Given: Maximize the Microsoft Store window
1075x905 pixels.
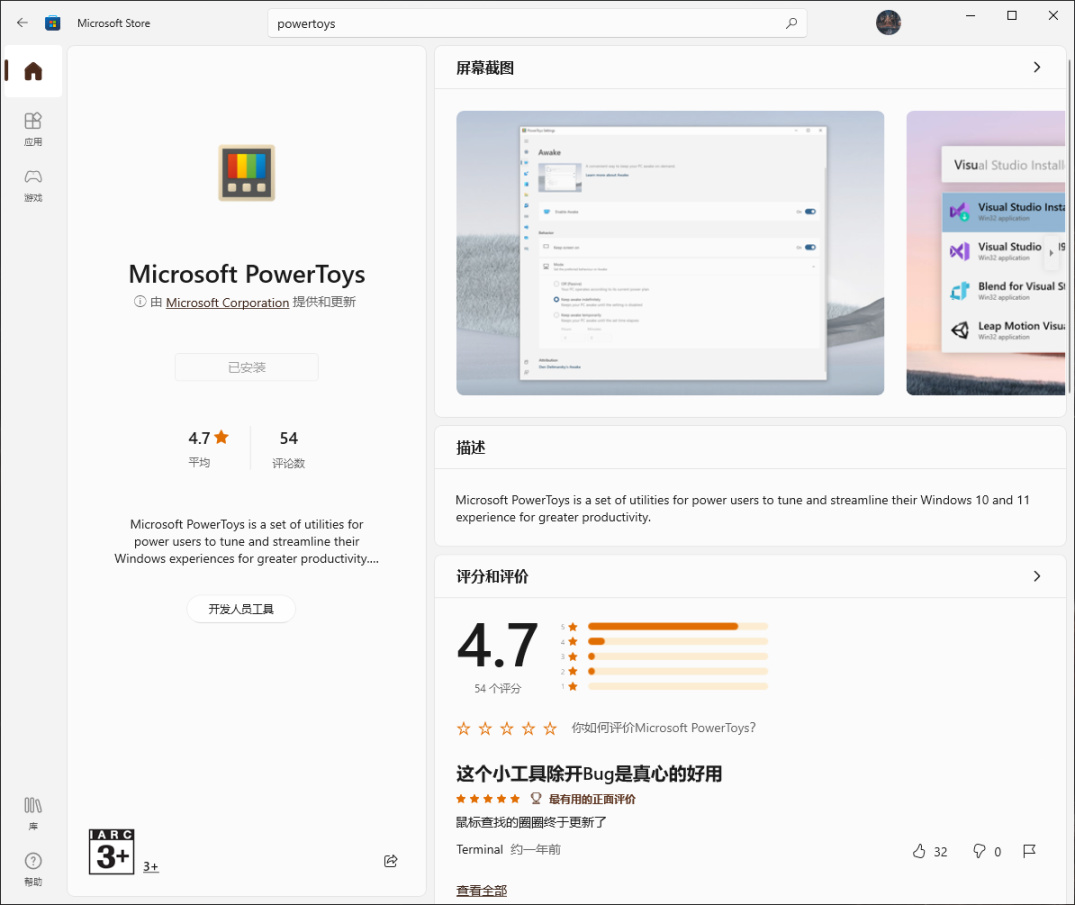Looking at the screenshot, I should 1011,16.
